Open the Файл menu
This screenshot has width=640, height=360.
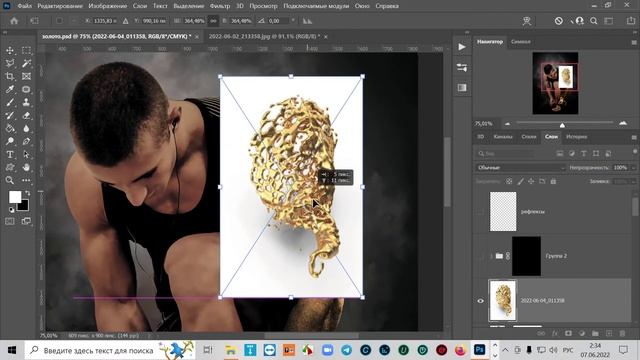tap(24, 6)
